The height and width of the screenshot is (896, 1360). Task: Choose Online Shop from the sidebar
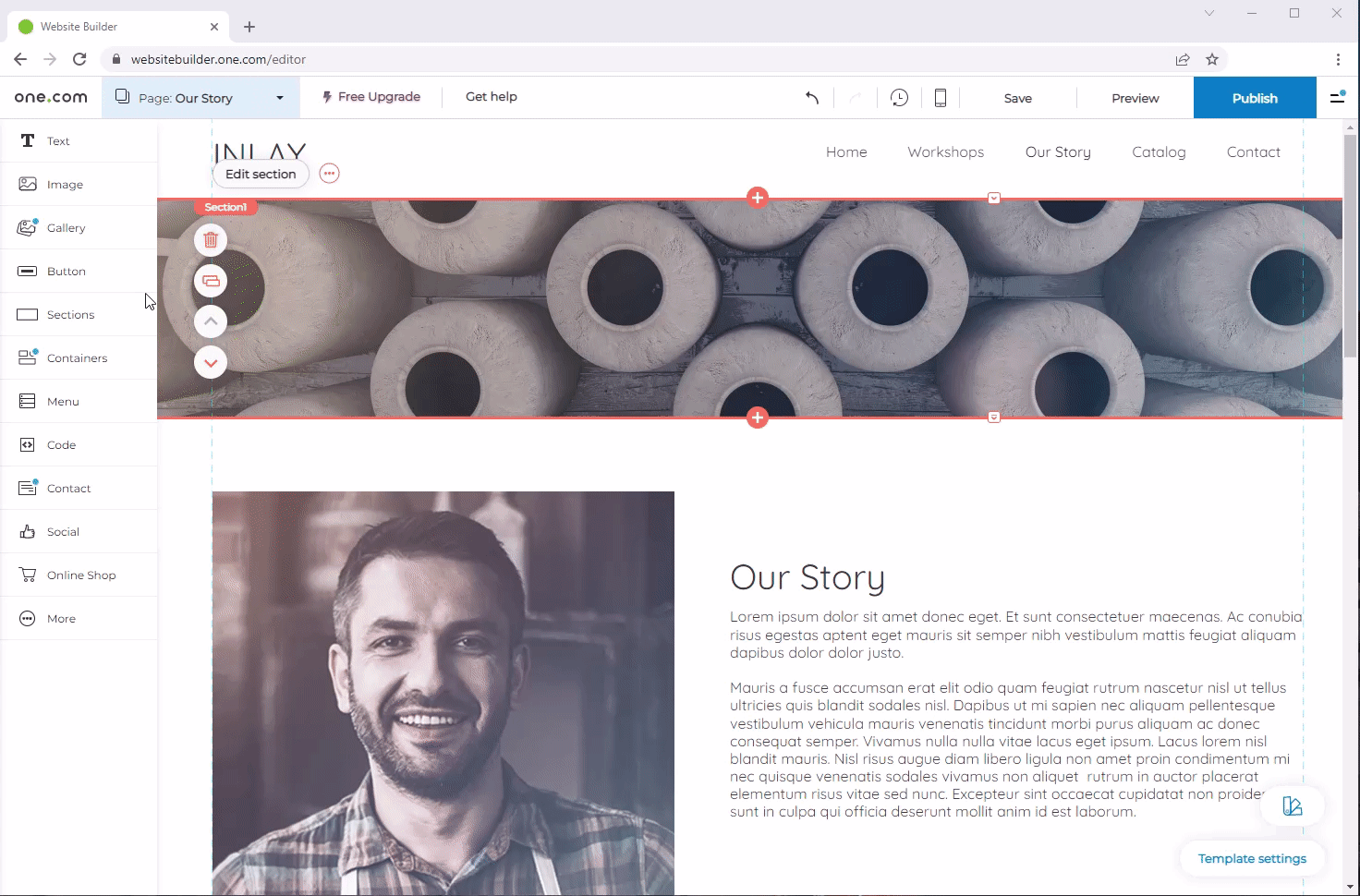81,575
